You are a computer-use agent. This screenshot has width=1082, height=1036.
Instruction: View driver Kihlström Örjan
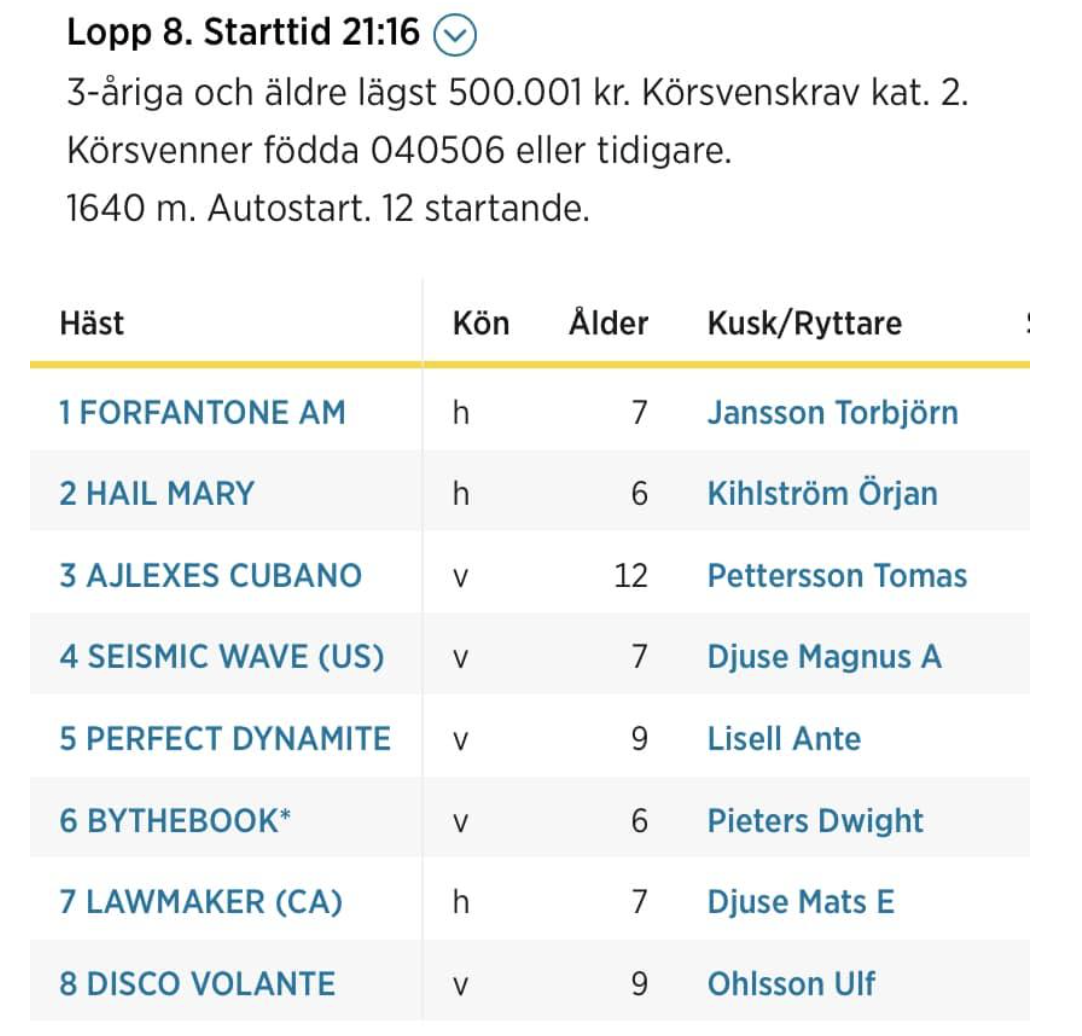(823, 493)
